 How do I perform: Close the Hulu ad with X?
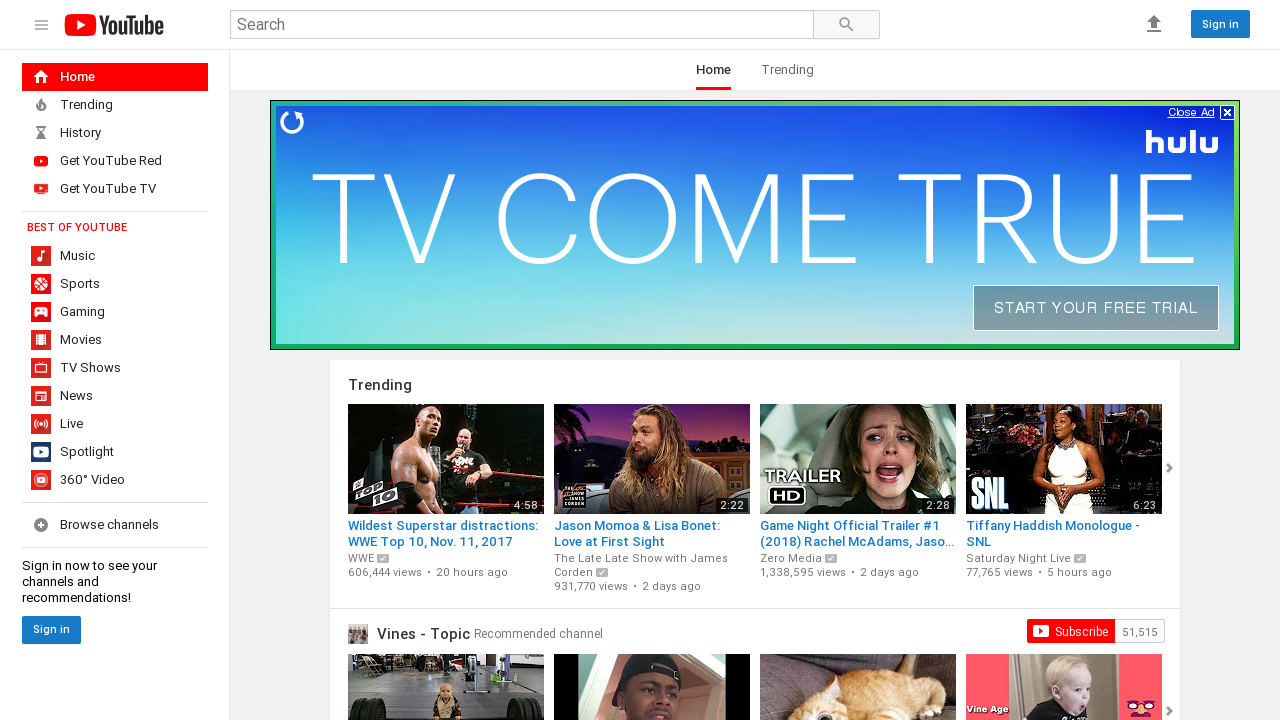[1227, 112]
